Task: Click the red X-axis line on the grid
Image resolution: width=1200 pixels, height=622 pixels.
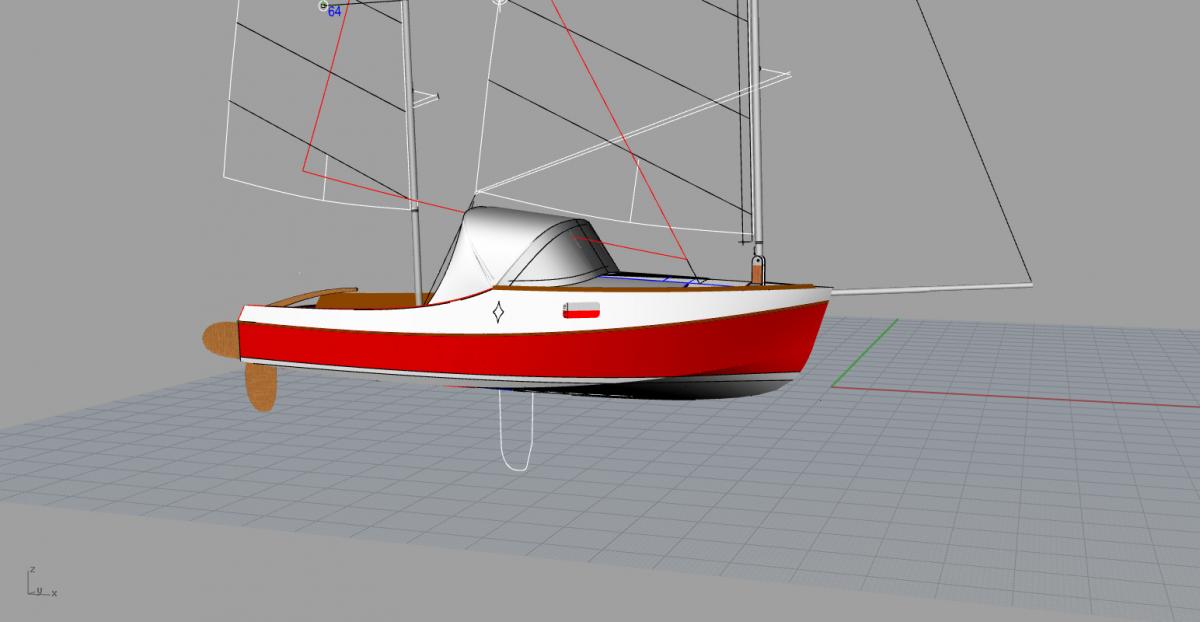Action: coord(1015,395)
